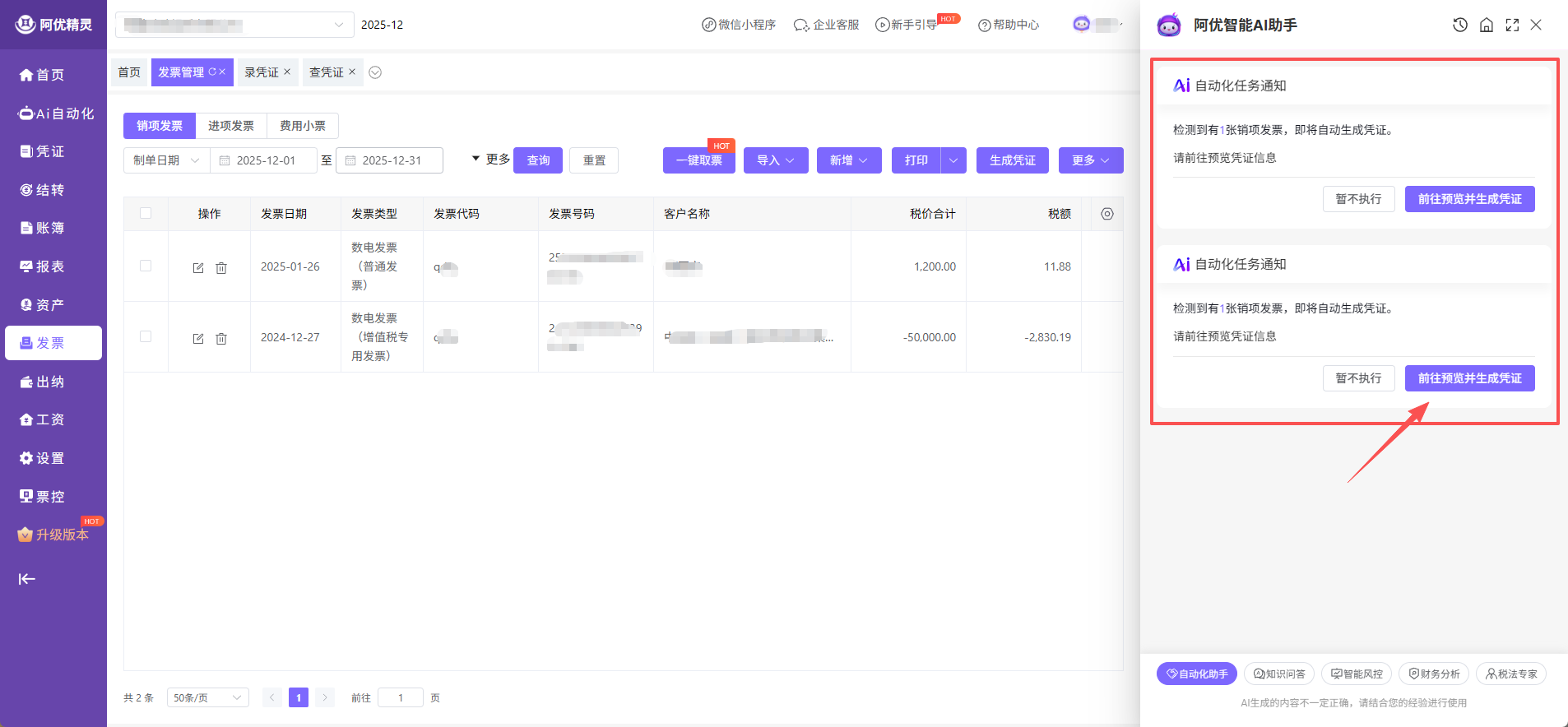This screenshot has width=1568, height=727.
Task: Expand AI assistant panel to fullscreen
Action: coord(1512,25)
